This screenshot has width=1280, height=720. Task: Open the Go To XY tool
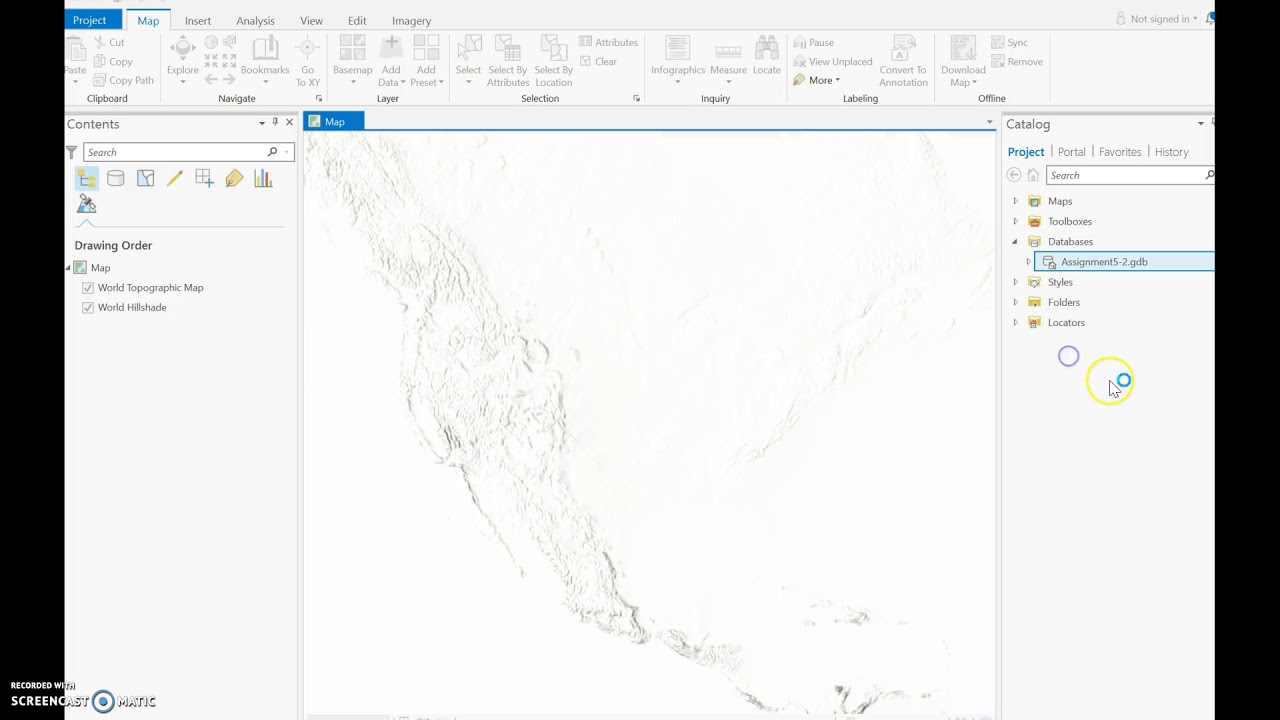click(x=308, y=60)
